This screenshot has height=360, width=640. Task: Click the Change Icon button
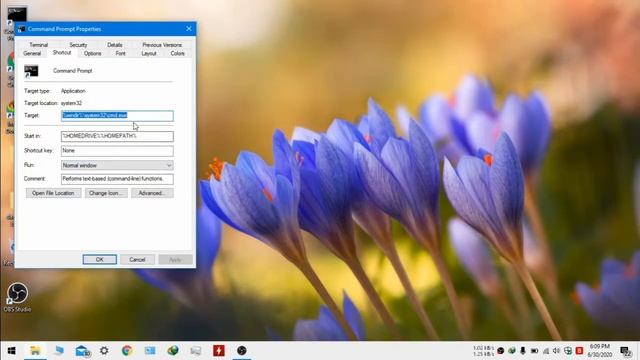pos(106,193)
